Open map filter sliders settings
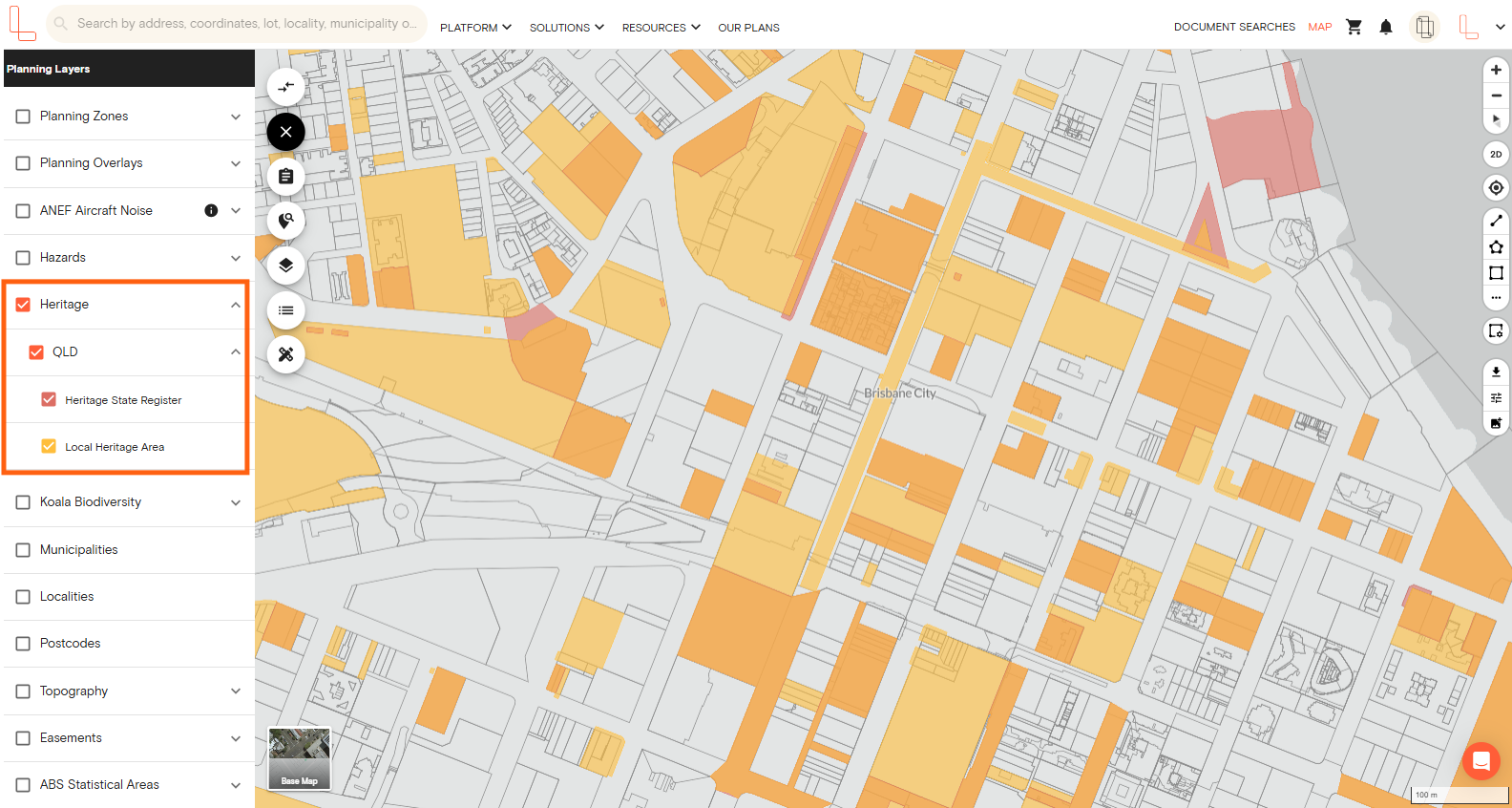This screenshot has height=808, width=1512. (x=1496, y=397)
